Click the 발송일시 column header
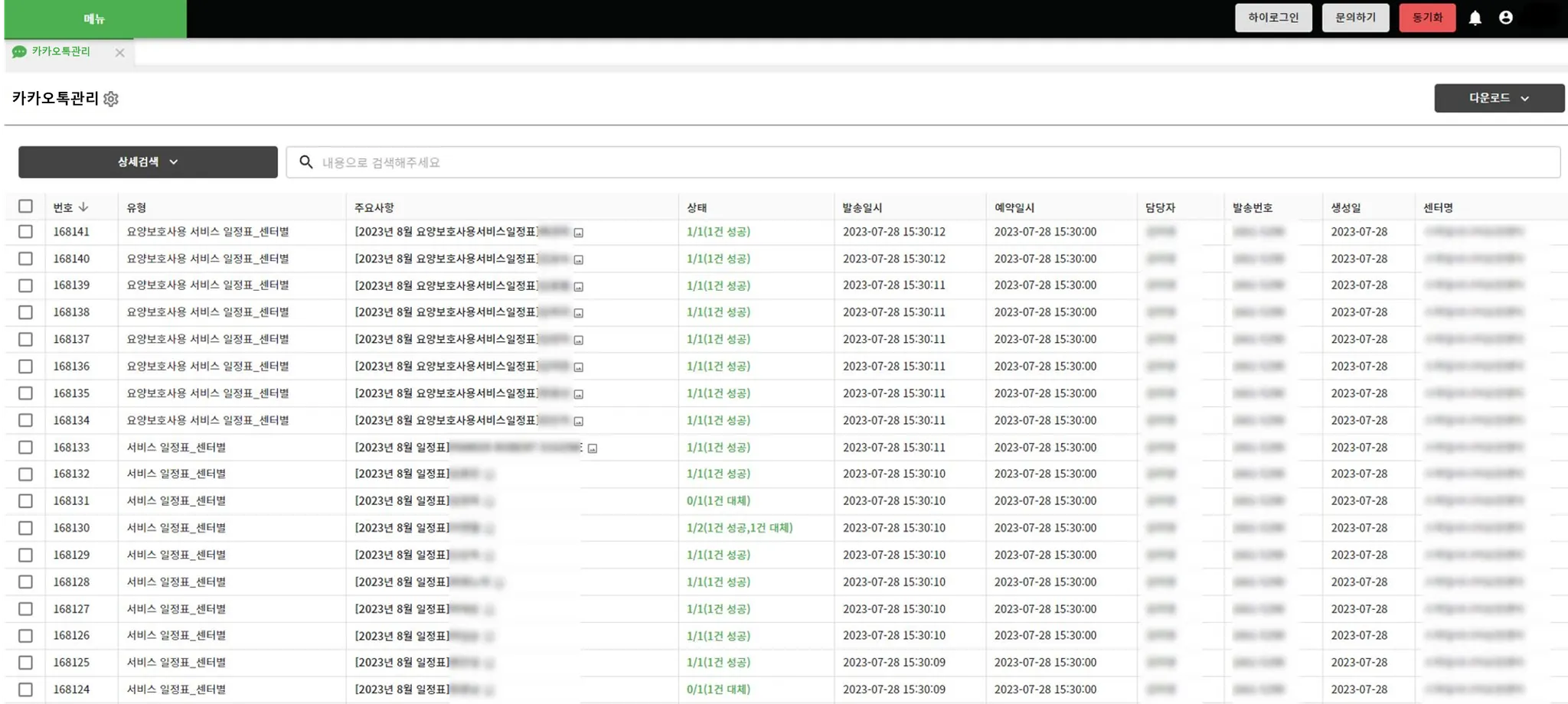This screenshot has width=1568, height=704. [862, 207]
